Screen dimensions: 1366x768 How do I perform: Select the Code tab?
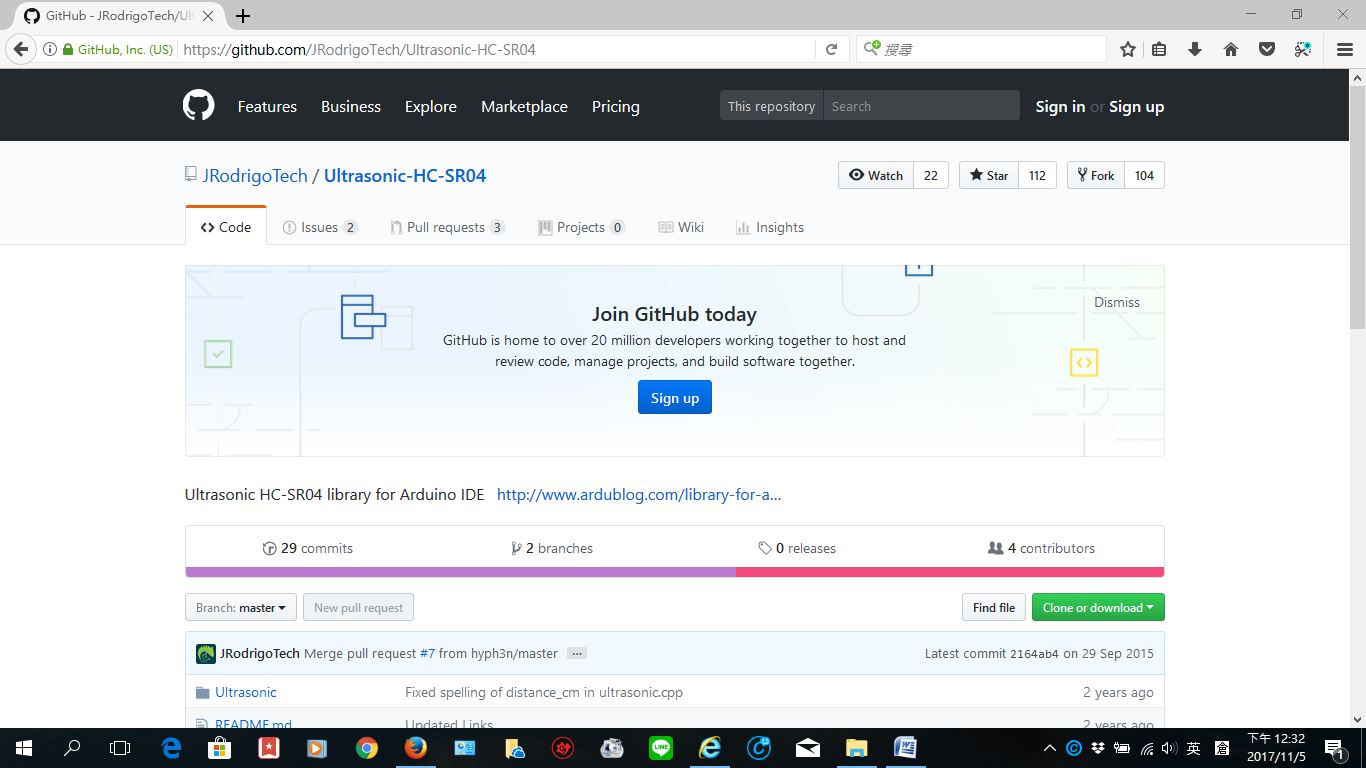click(226, 227)
